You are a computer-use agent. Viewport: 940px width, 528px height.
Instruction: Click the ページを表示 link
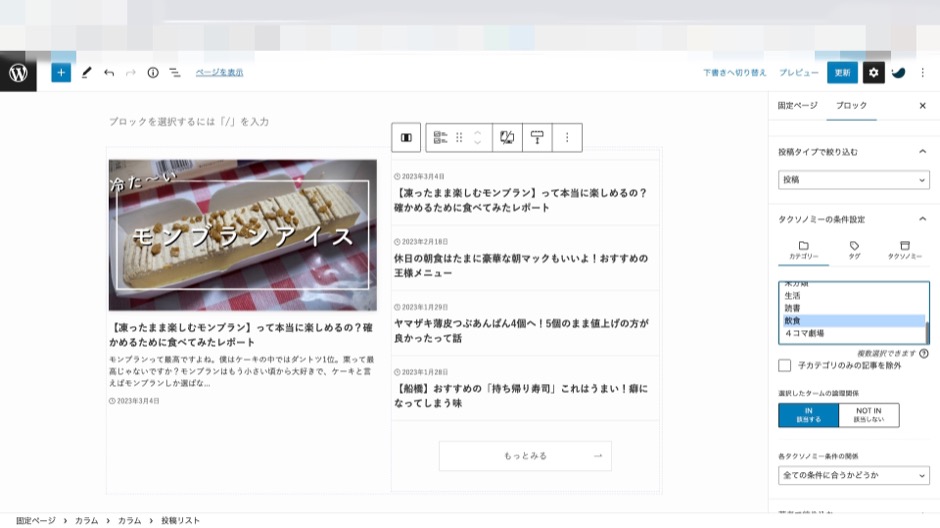point(219,73)
